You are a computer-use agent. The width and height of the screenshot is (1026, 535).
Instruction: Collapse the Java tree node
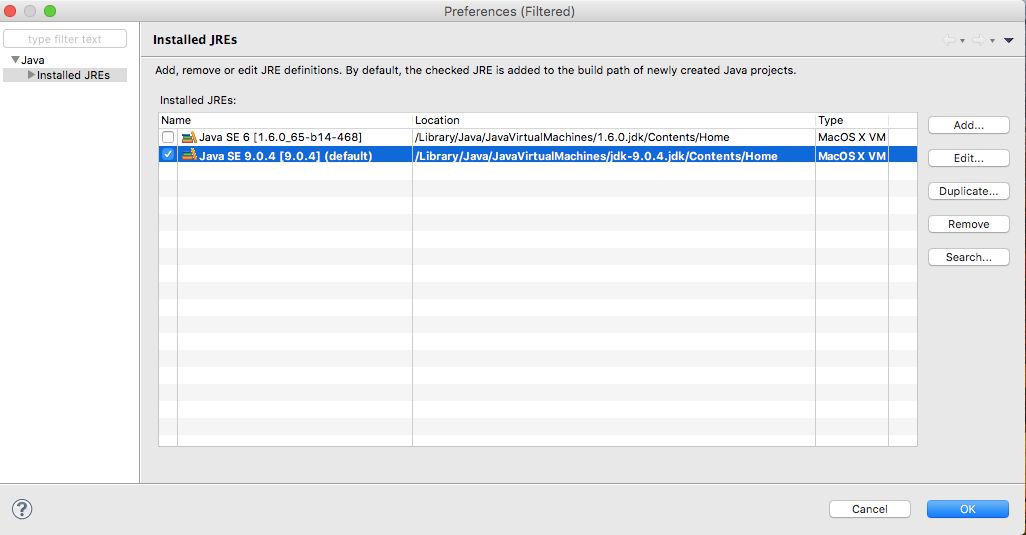[x=15, y=60]
